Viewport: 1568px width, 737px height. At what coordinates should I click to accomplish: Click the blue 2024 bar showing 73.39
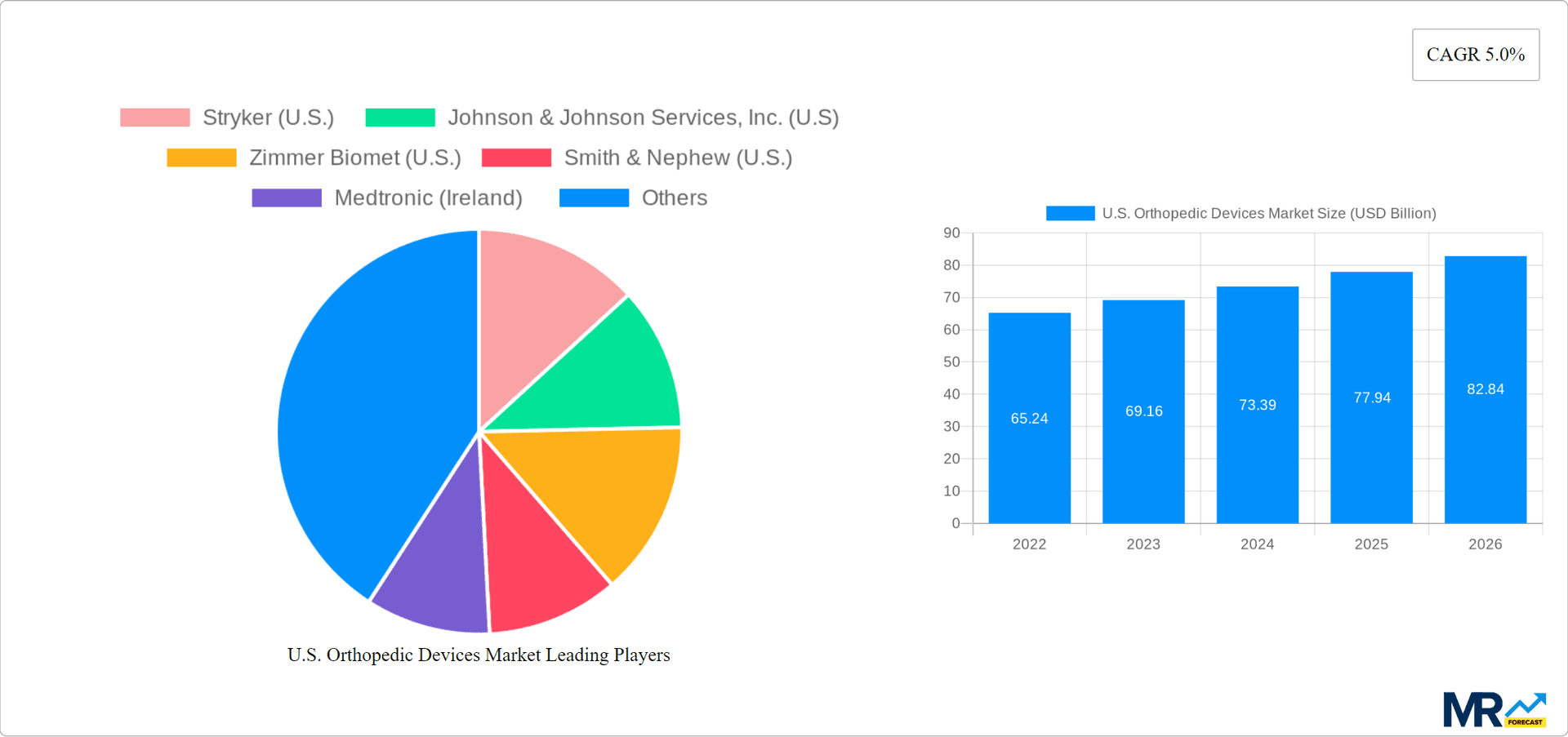tap(1257, 404)
